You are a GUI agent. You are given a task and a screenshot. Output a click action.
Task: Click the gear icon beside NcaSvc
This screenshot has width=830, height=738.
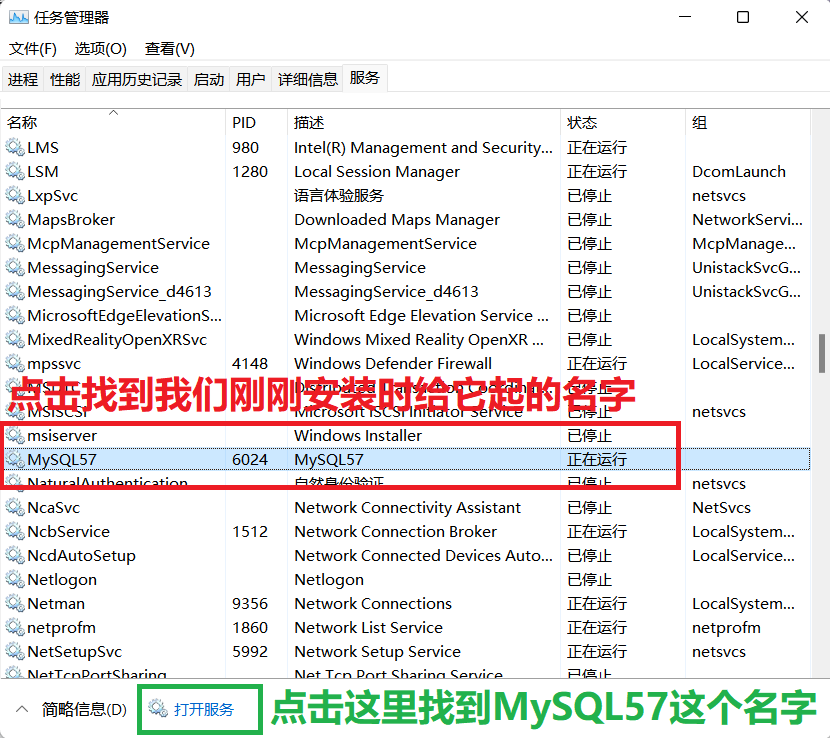pos(15,507)
